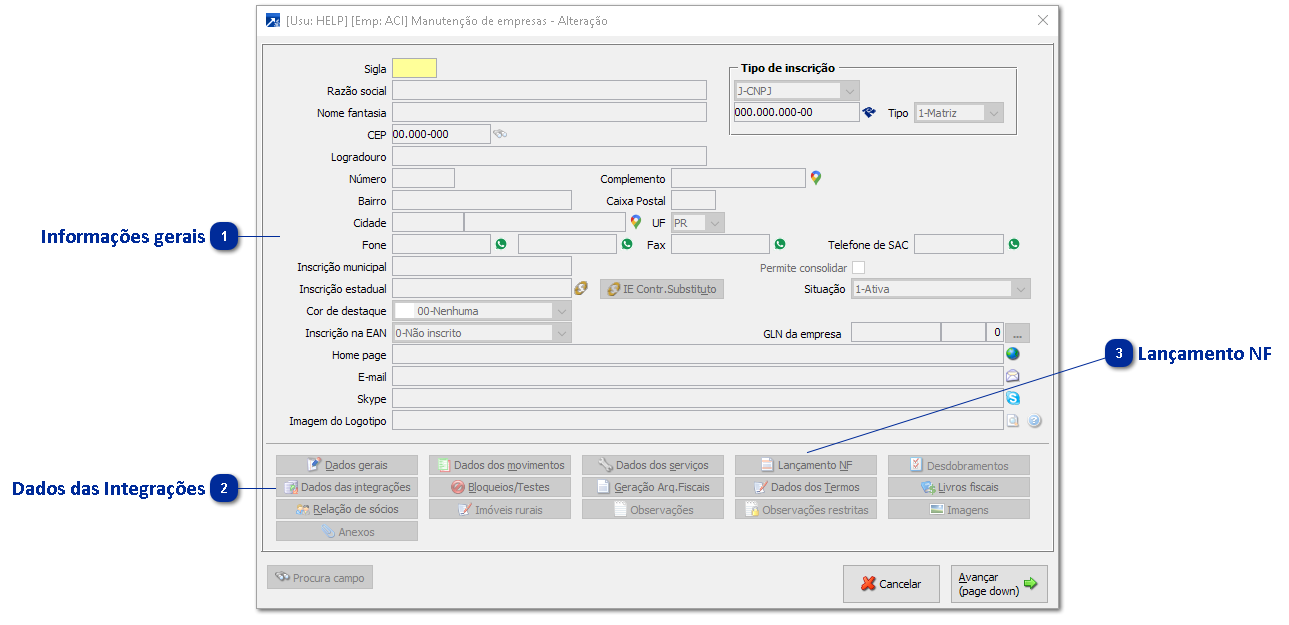Expand the Inscrição na EAN dropdown
The image size is (1289, 625).
[x=561, y=333]
